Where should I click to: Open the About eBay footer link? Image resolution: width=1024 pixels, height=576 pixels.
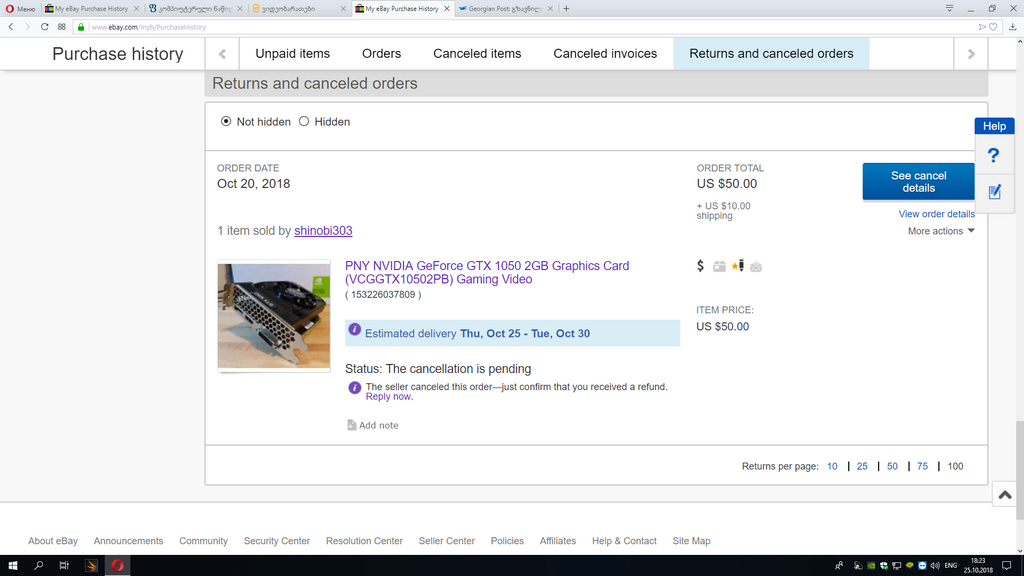click(x=53, y=541)
